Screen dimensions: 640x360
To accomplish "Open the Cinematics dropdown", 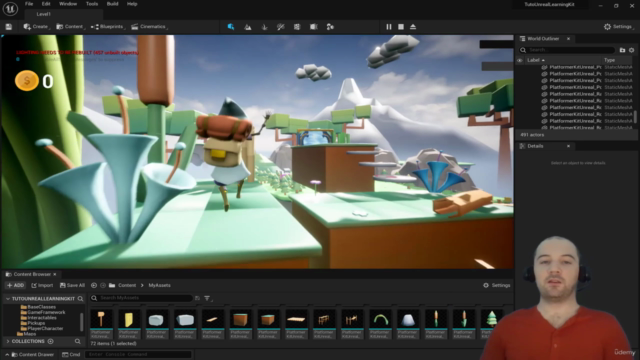I will point(149,27).
